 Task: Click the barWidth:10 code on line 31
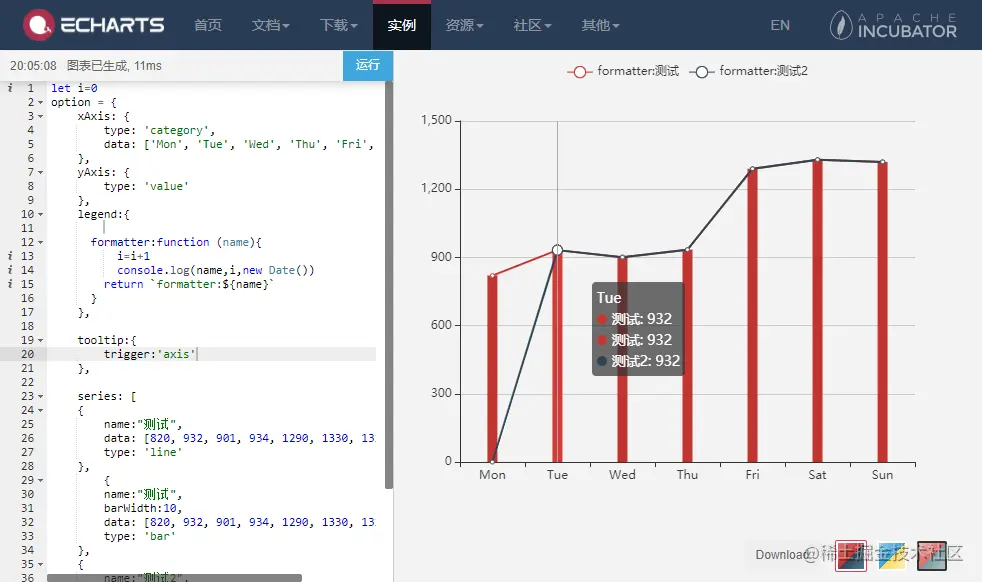click(x=143, y=508)
